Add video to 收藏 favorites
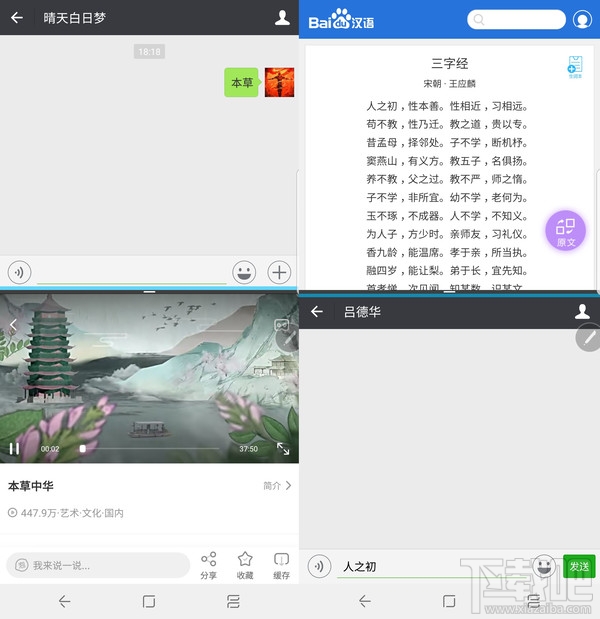The image size is (600, 619). [x=245, y=566]
